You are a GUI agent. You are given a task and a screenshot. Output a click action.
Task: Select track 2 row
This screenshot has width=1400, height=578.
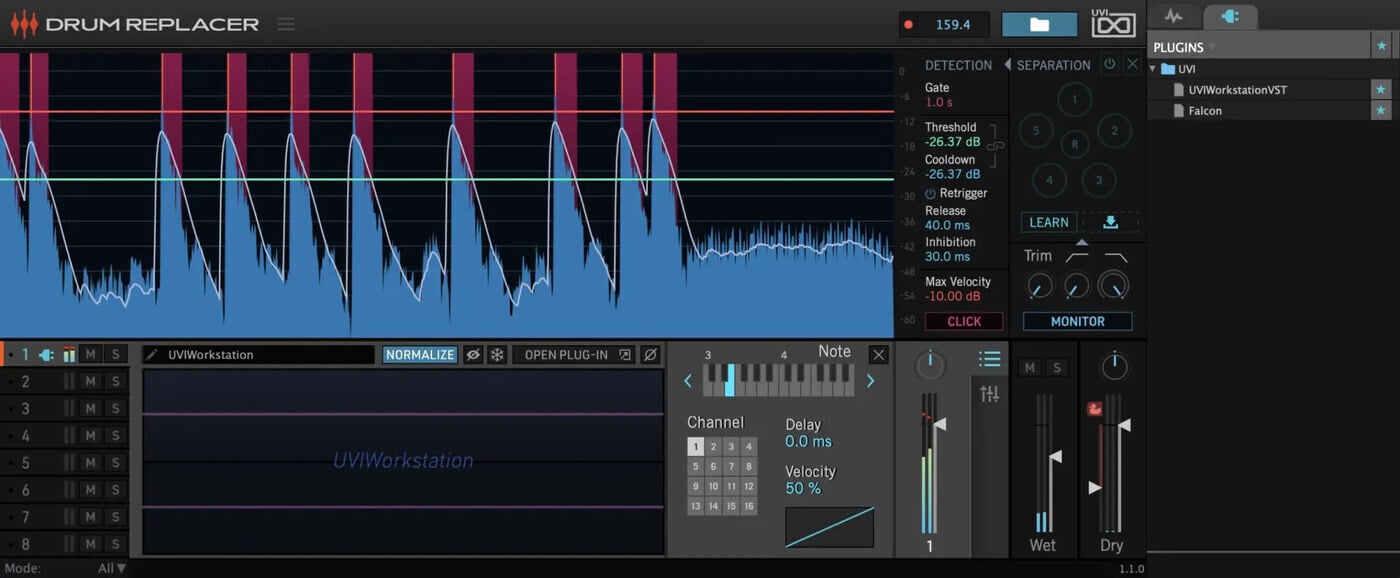click(x=65, y=381)
